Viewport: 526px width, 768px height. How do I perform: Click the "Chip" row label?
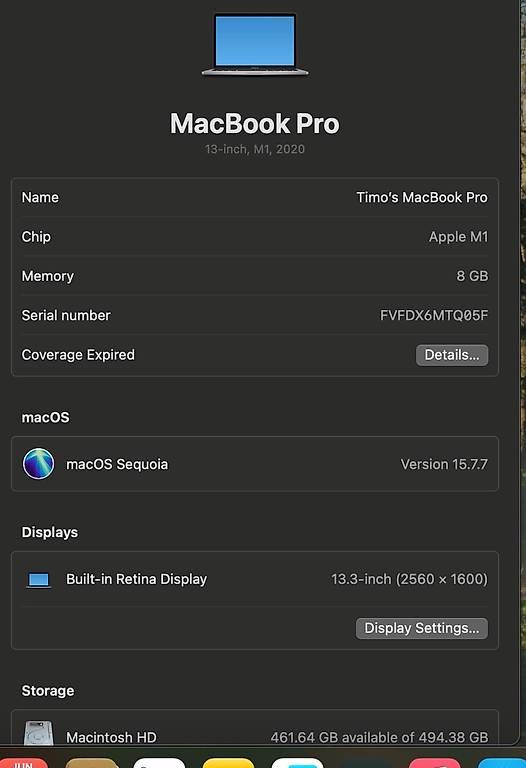tap(36, 237)
